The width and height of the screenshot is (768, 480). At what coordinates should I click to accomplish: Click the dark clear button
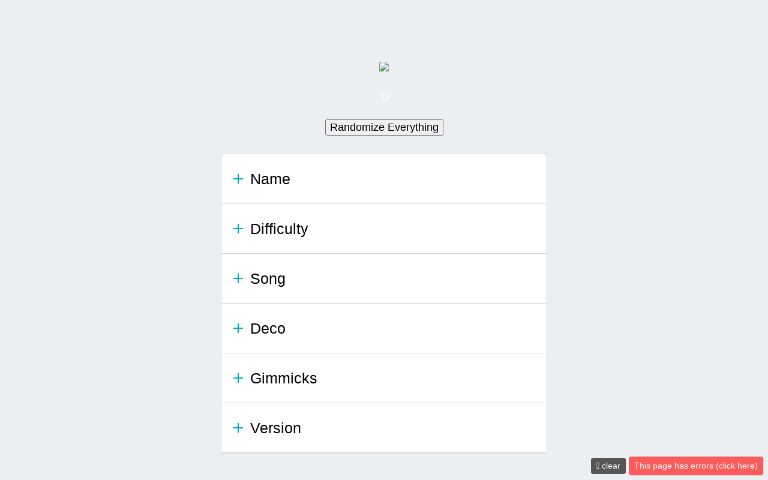(x=608, y=466)
